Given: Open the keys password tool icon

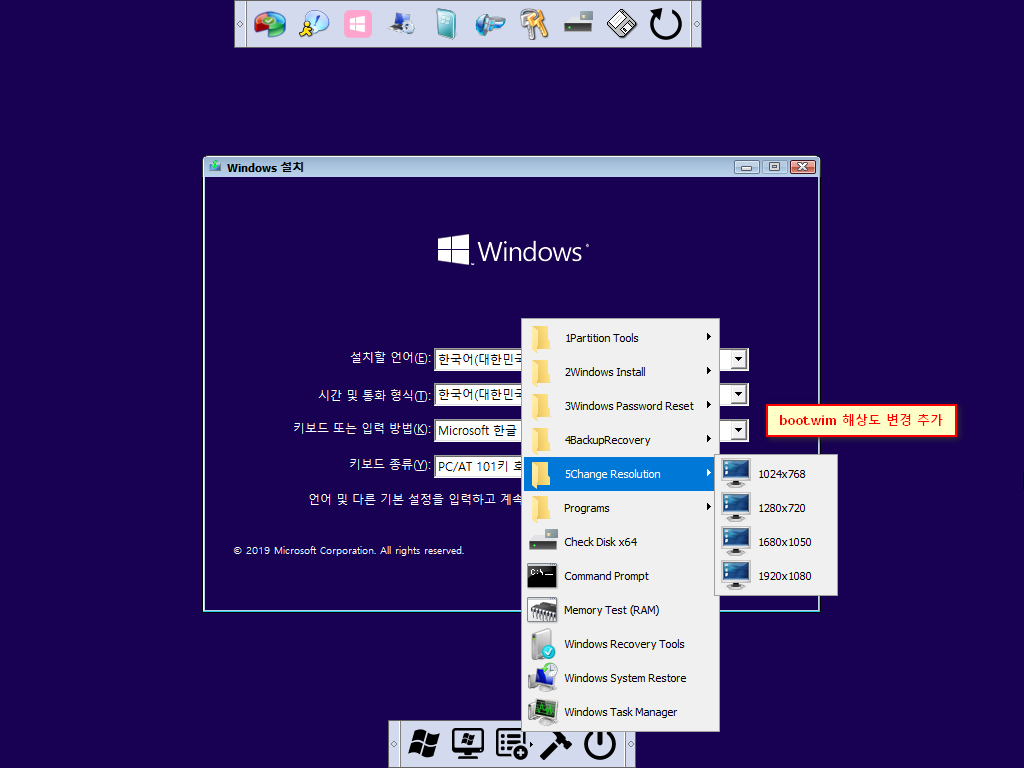Looking at the screenshot, I should [534, 25].
